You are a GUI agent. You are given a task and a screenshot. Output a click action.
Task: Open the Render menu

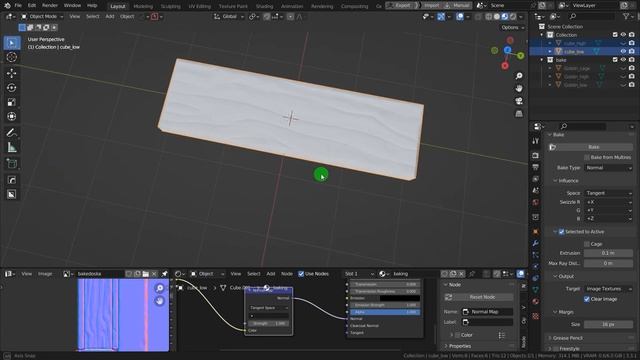[x=50, y=6]
